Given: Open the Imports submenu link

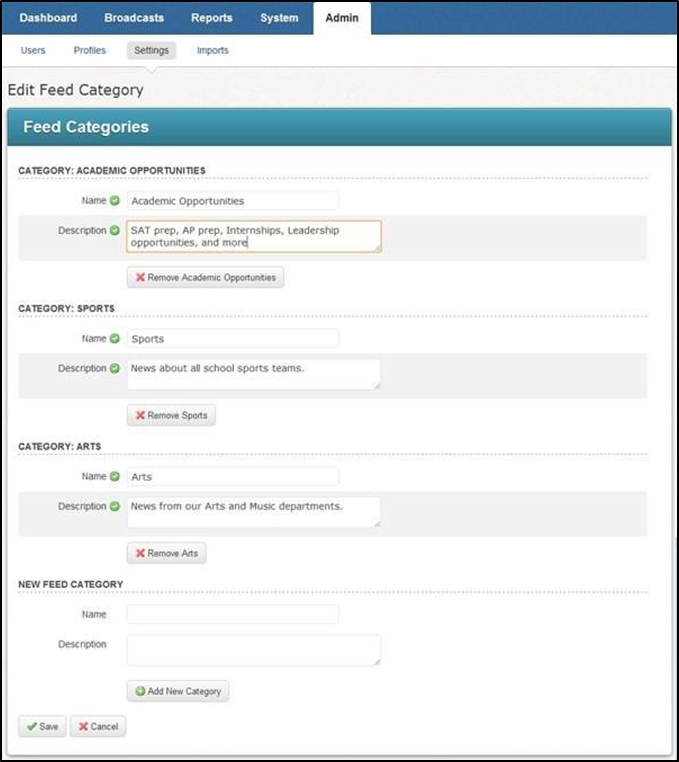Looking at the screenshot, I should 212,51.
